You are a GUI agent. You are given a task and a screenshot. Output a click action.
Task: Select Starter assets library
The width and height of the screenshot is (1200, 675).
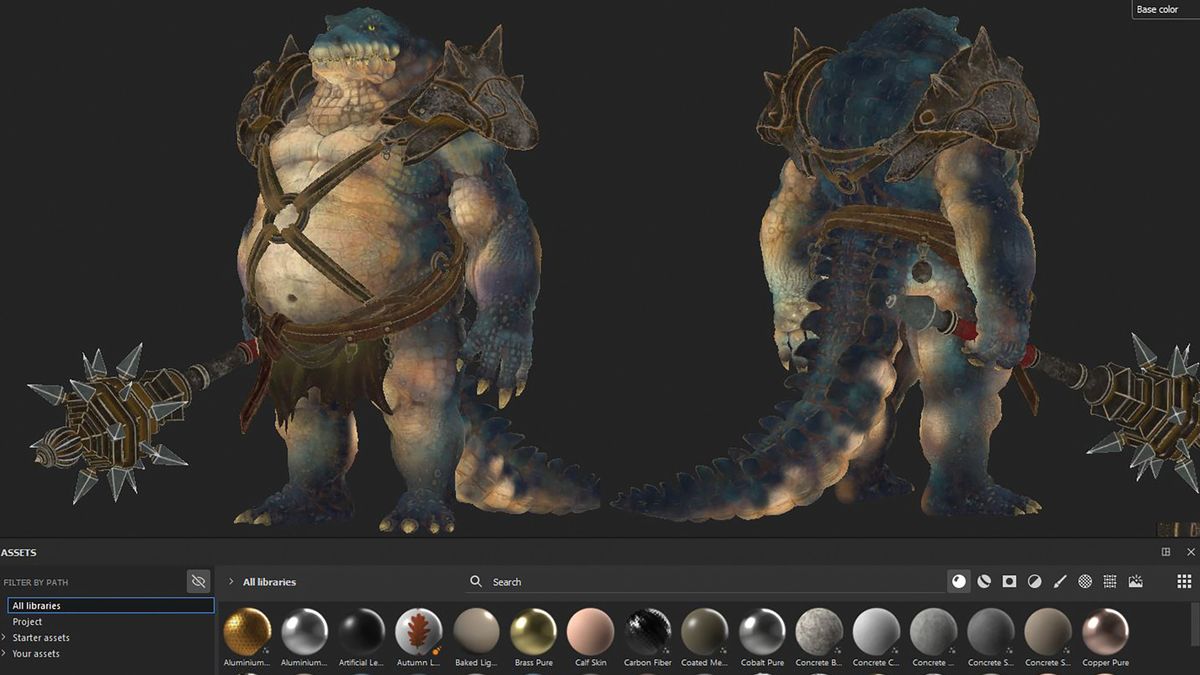tap(41, 637)
